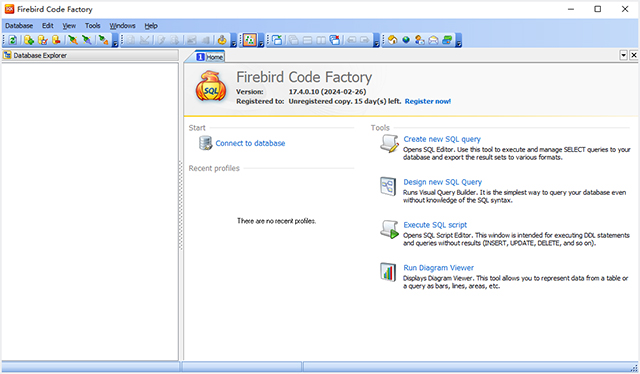Click the Execute SQL script play icon
Screen dimensions: 640x374
389,229
